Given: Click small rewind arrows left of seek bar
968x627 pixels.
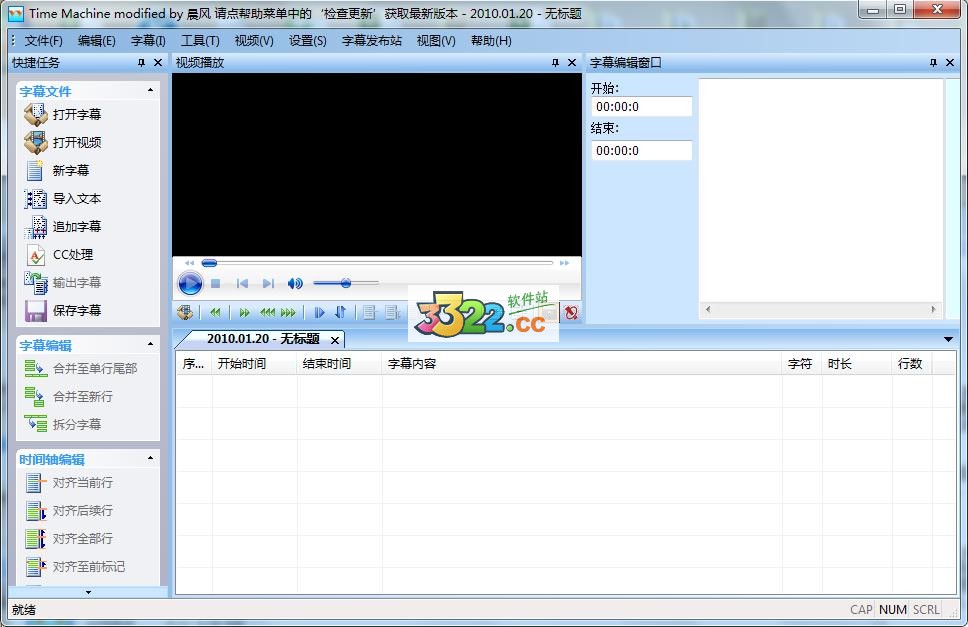Looking at the screenshot, I should (x=190, y=263).
